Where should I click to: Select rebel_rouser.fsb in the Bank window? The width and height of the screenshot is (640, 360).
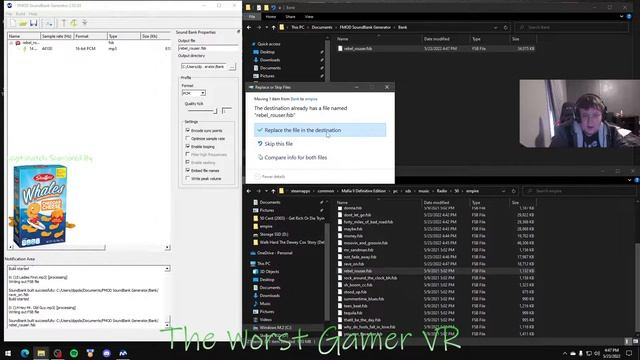[358, 49]
